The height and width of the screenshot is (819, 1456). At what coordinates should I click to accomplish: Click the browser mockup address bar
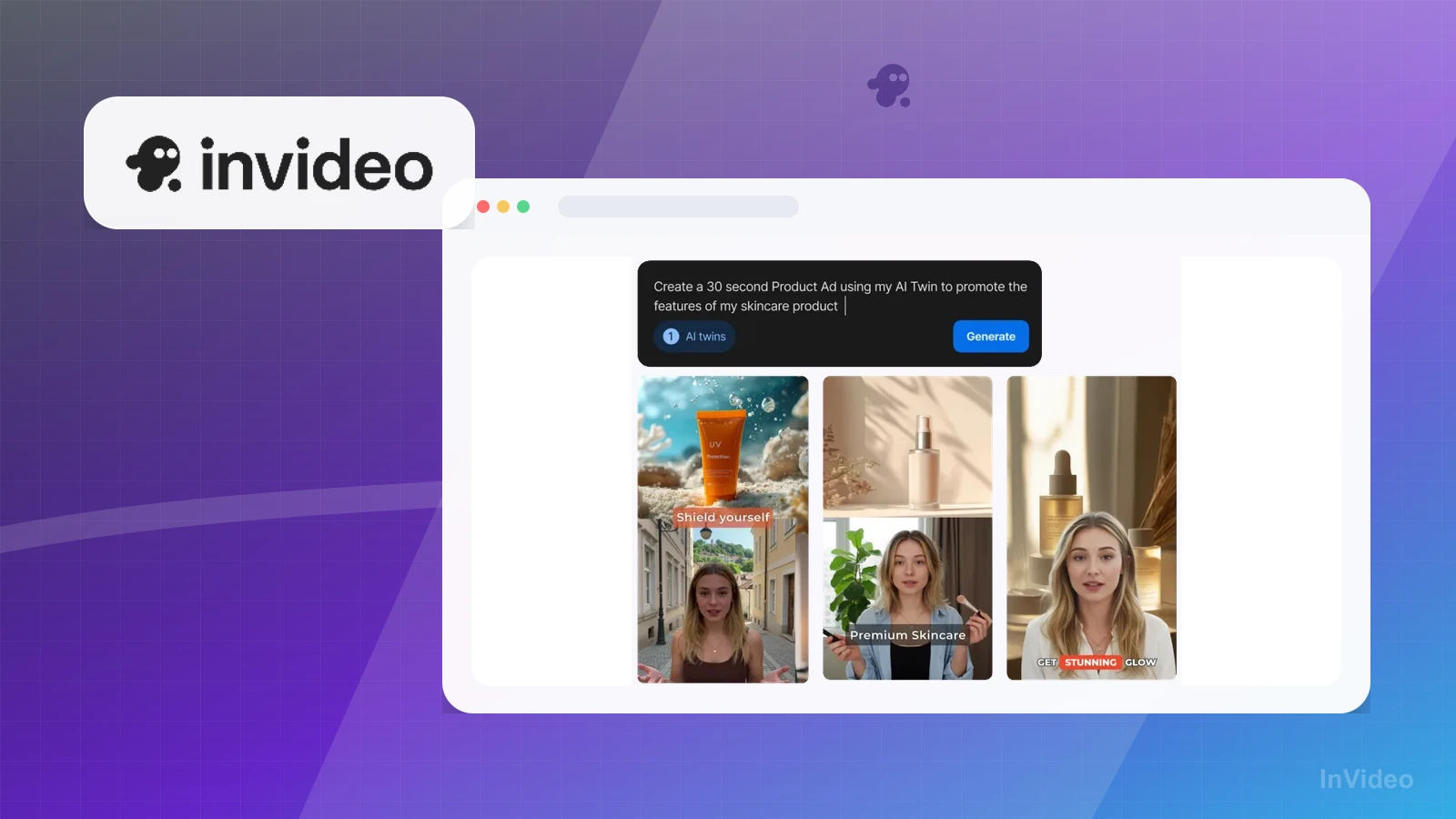(x=678, y=207)
